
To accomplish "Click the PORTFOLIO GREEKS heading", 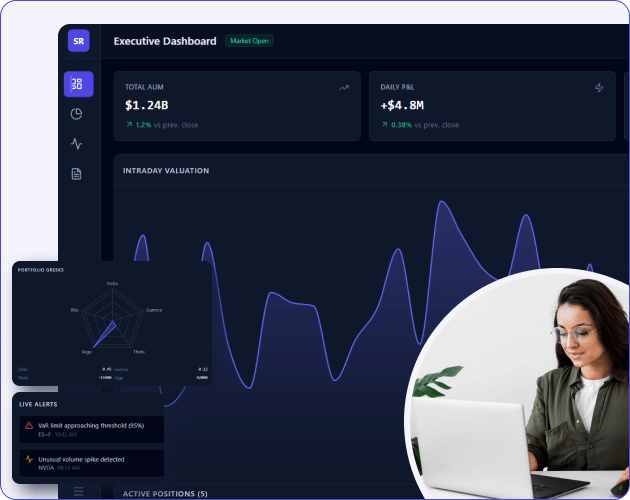I will coord(41,270).
